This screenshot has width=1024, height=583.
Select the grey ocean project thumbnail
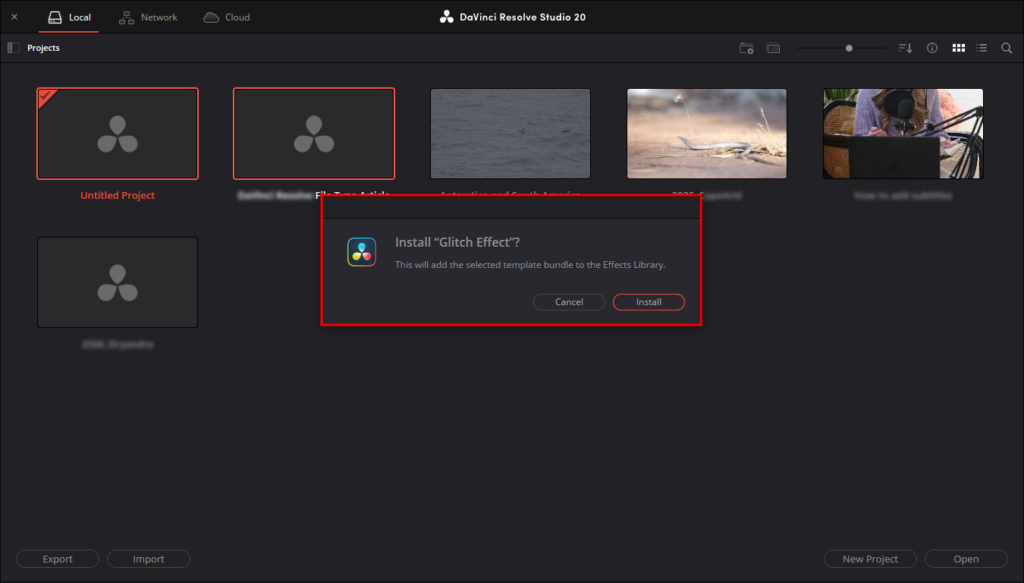(511, 133)
